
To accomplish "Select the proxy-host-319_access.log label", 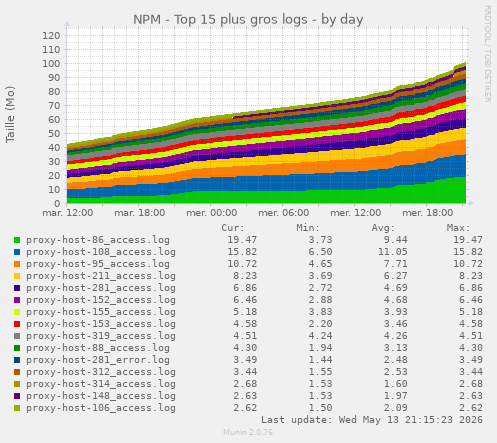I will 101,336.
